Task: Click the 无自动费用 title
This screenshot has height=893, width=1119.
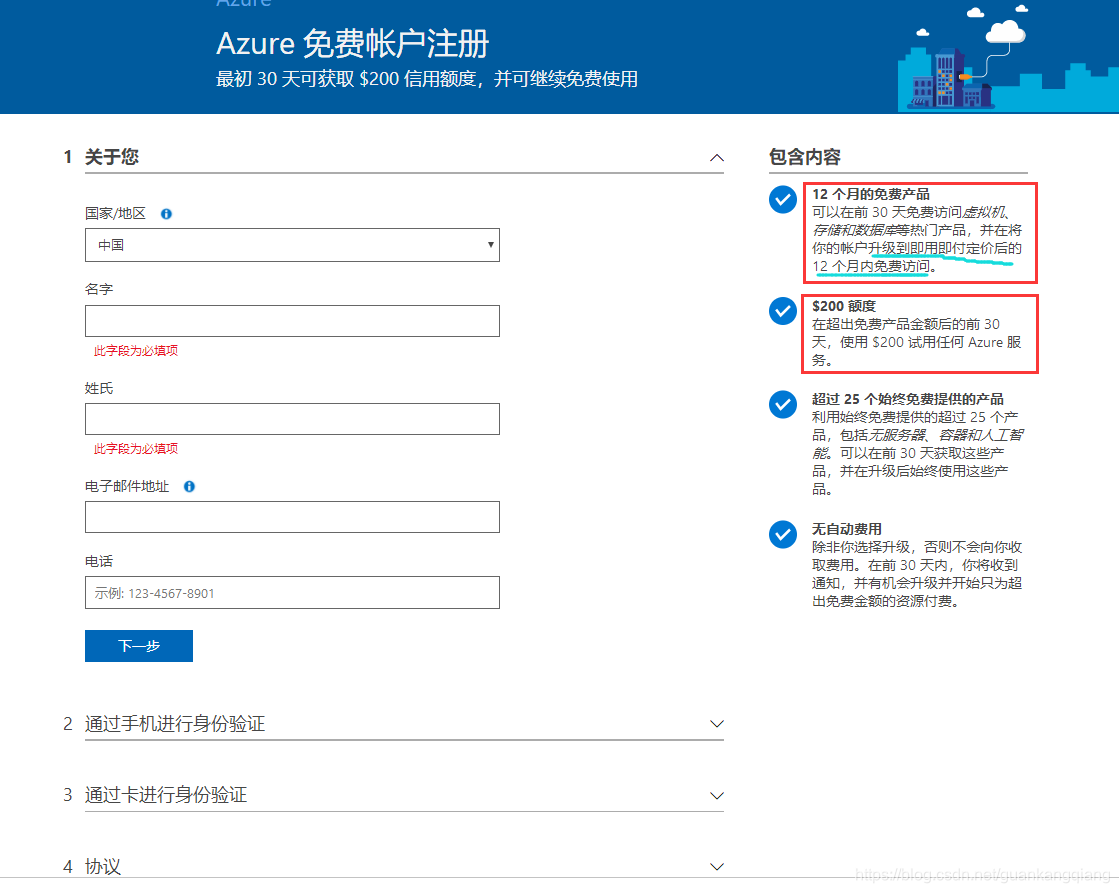Action: coord(847,529)
